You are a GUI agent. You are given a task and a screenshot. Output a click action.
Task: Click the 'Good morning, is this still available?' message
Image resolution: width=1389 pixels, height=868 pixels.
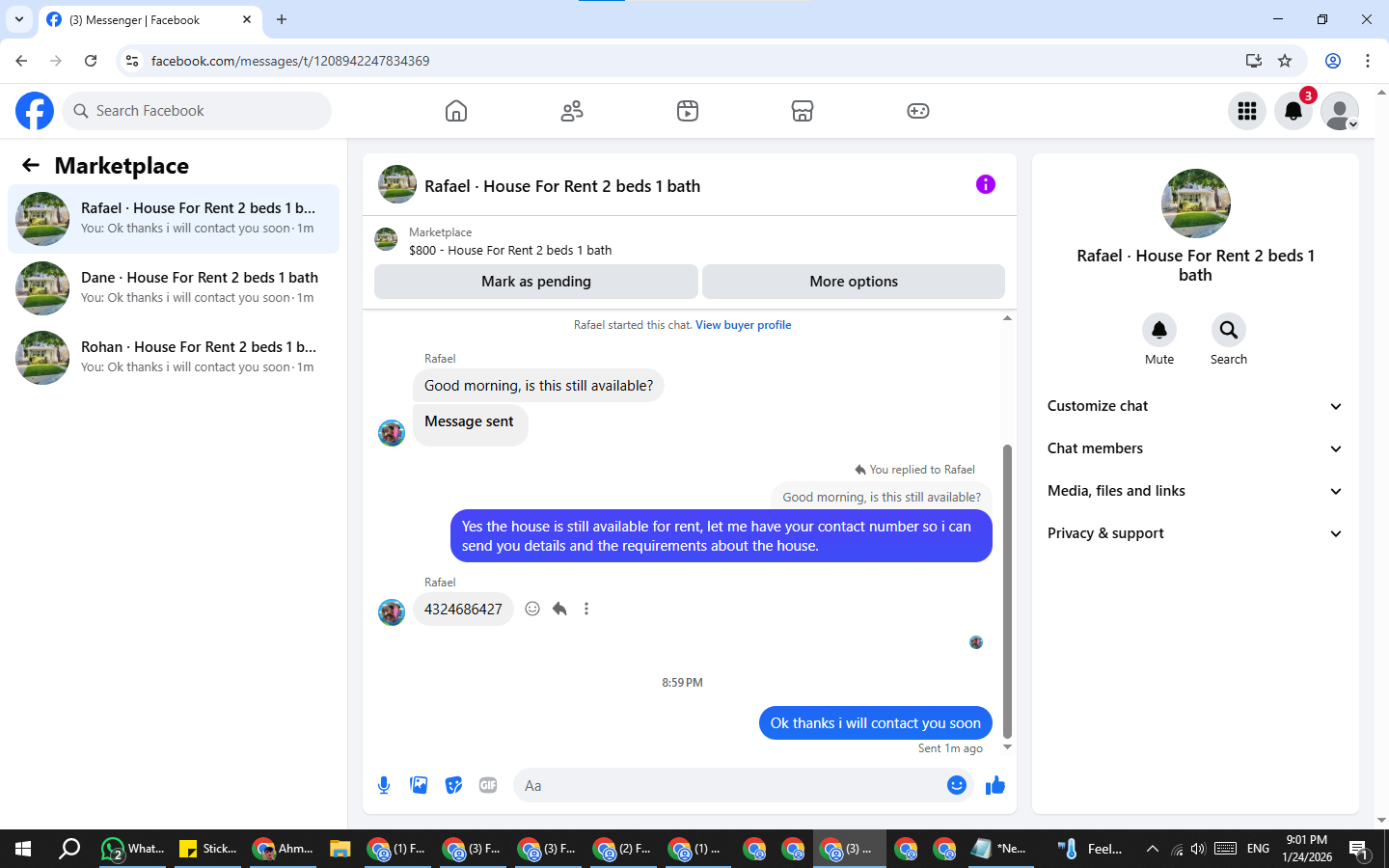pos(538,386)
